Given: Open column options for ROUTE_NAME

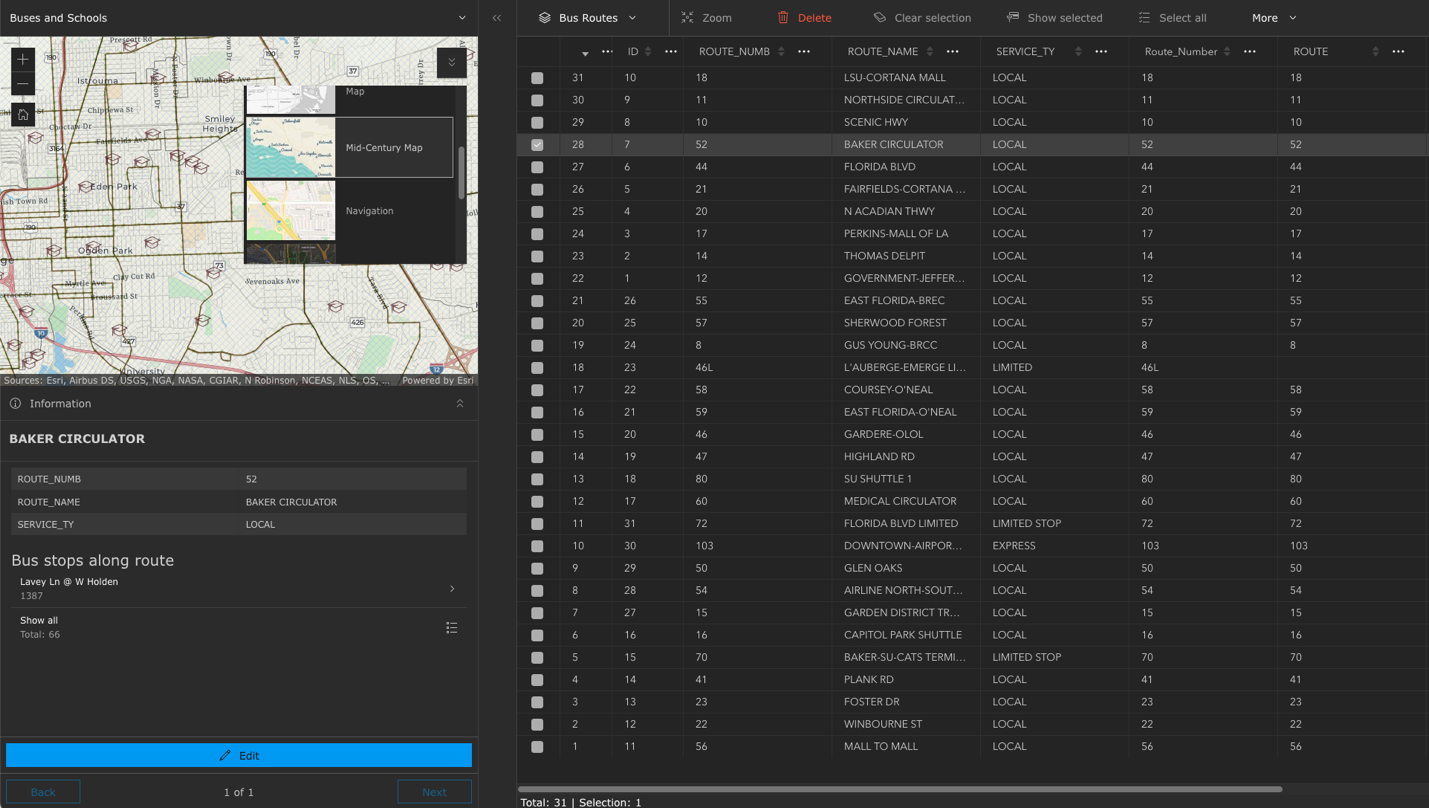Looking at the screenshot, I should pyautogui.click(x=952, y=51).
